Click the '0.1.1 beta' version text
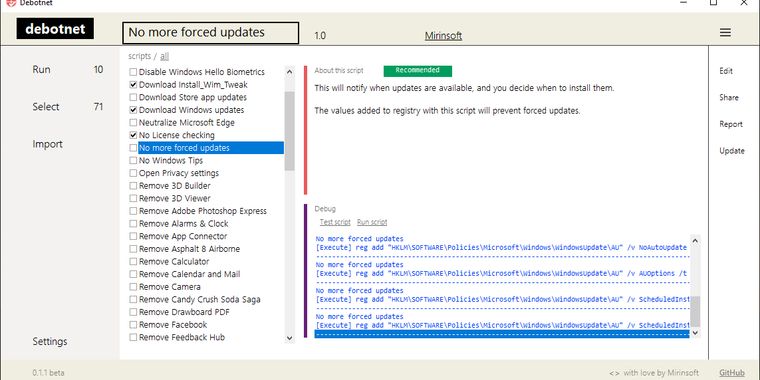Image resolution: width=760 pixels, height=380 pixels. coord(48,373)
